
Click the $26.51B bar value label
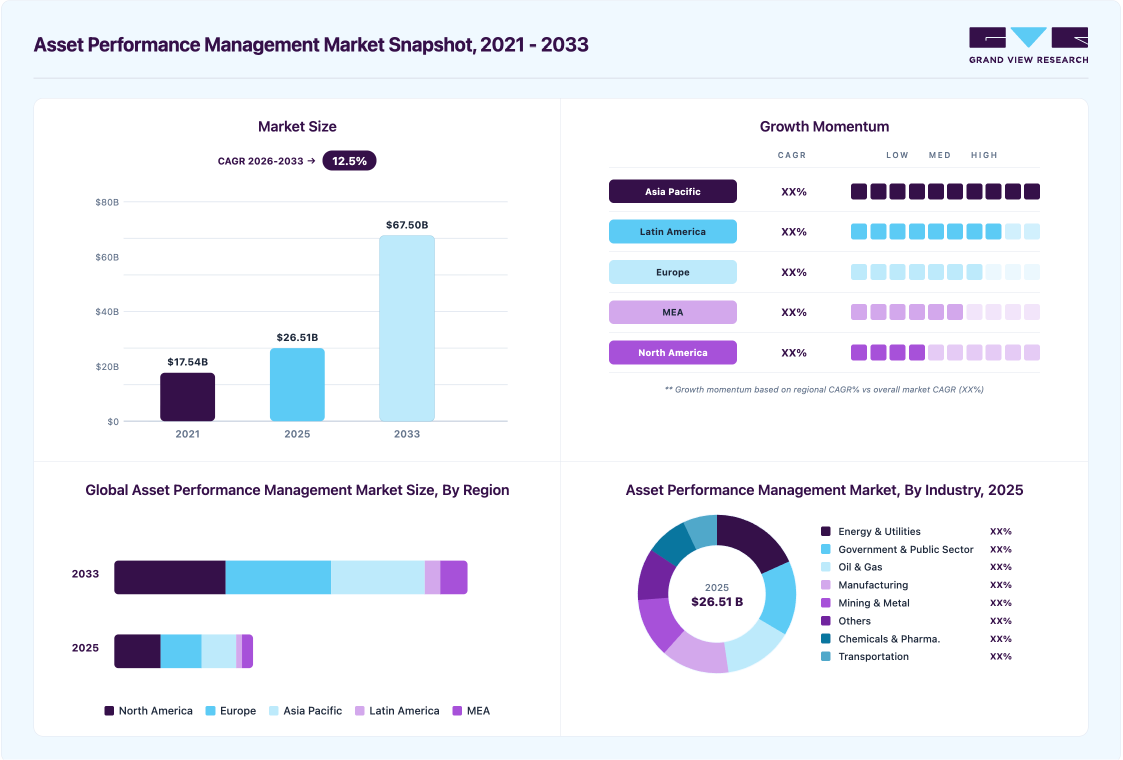click(297, 337)
